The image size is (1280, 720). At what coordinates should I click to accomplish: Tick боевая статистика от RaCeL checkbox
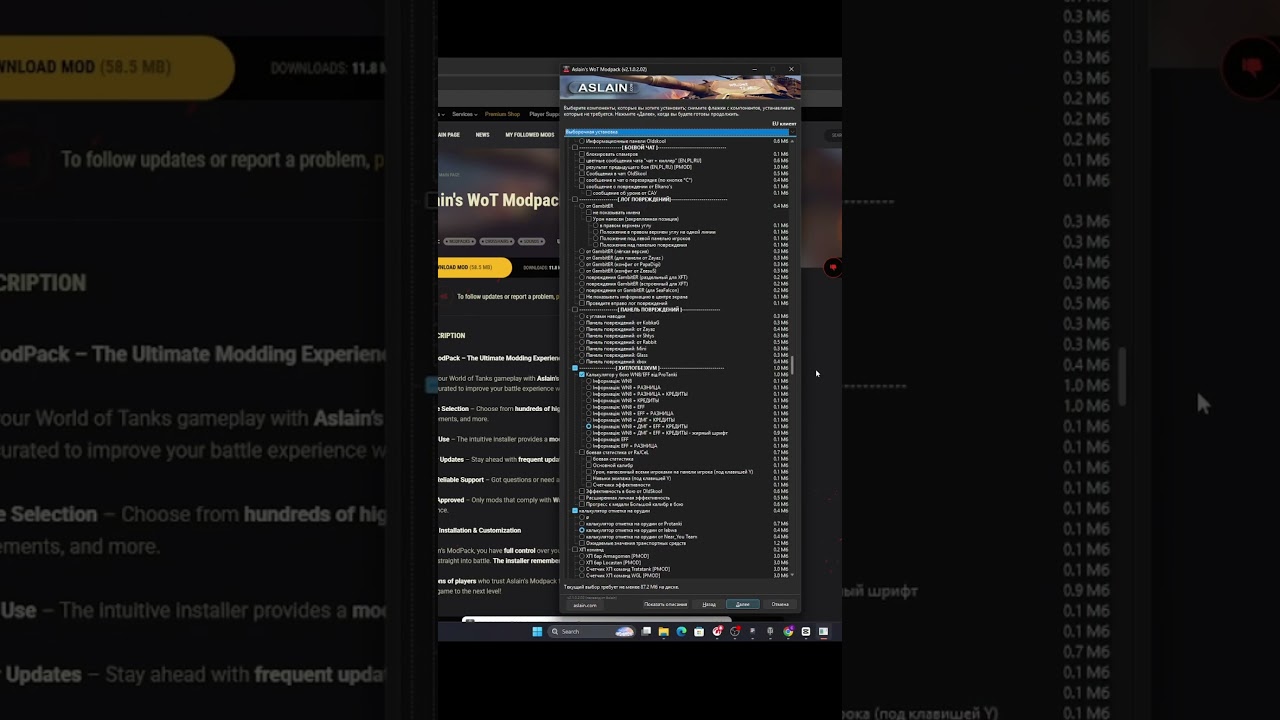point(582,452)
